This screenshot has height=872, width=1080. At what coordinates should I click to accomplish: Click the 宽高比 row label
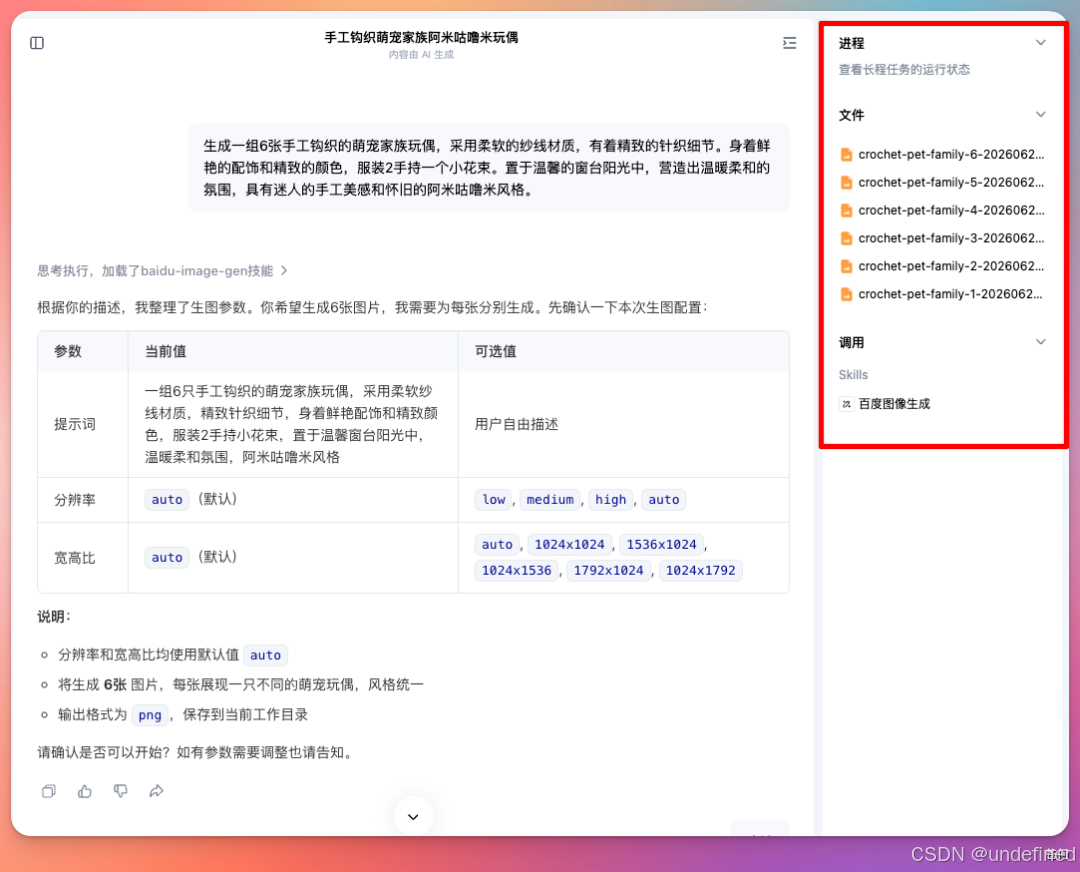pyautogui.click(x=74, y=558)
